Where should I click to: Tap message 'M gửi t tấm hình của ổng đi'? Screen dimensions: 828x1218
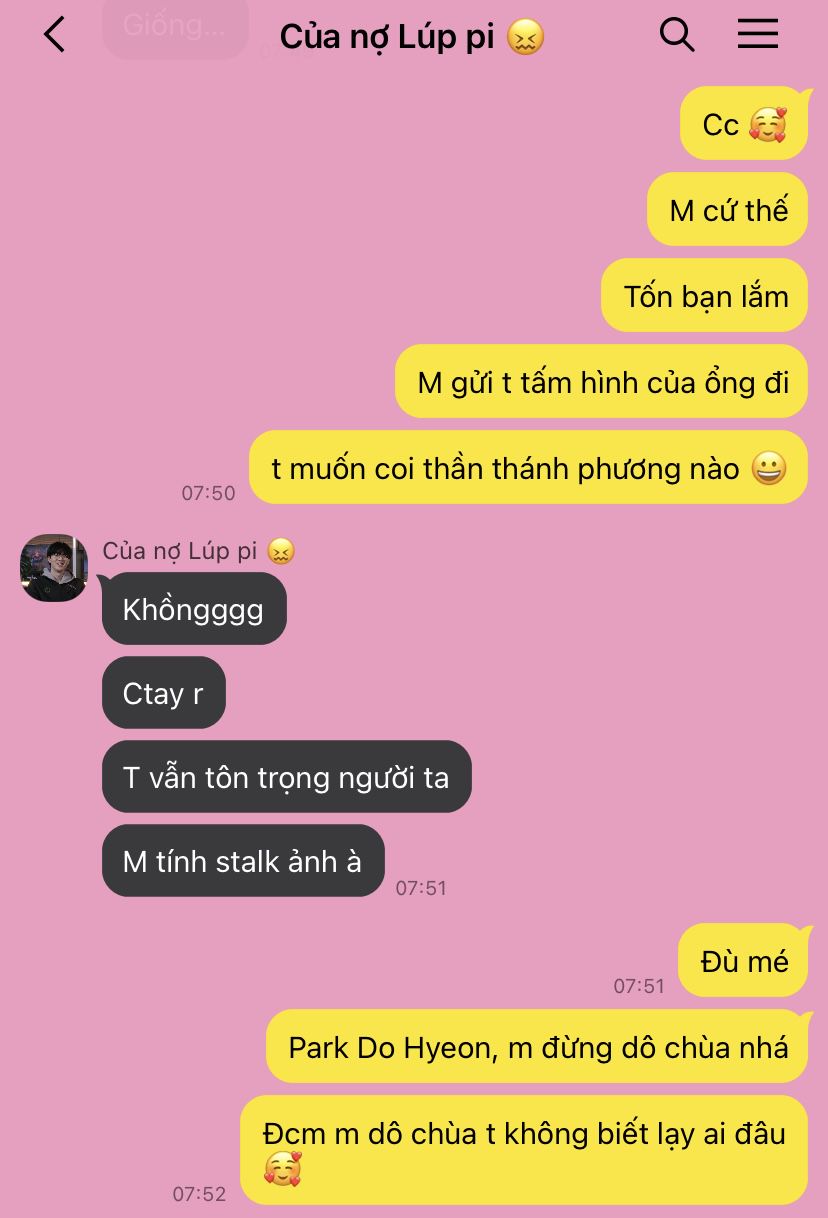tap(602, 382)
